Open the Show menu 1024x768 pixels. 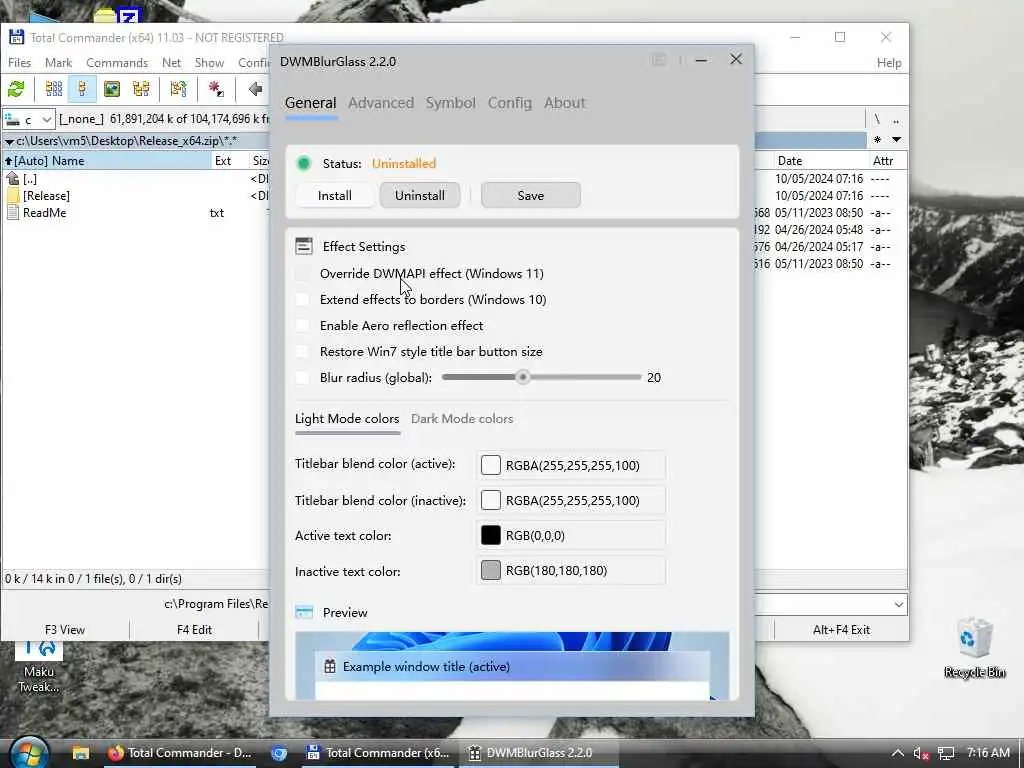click(210, 63)
